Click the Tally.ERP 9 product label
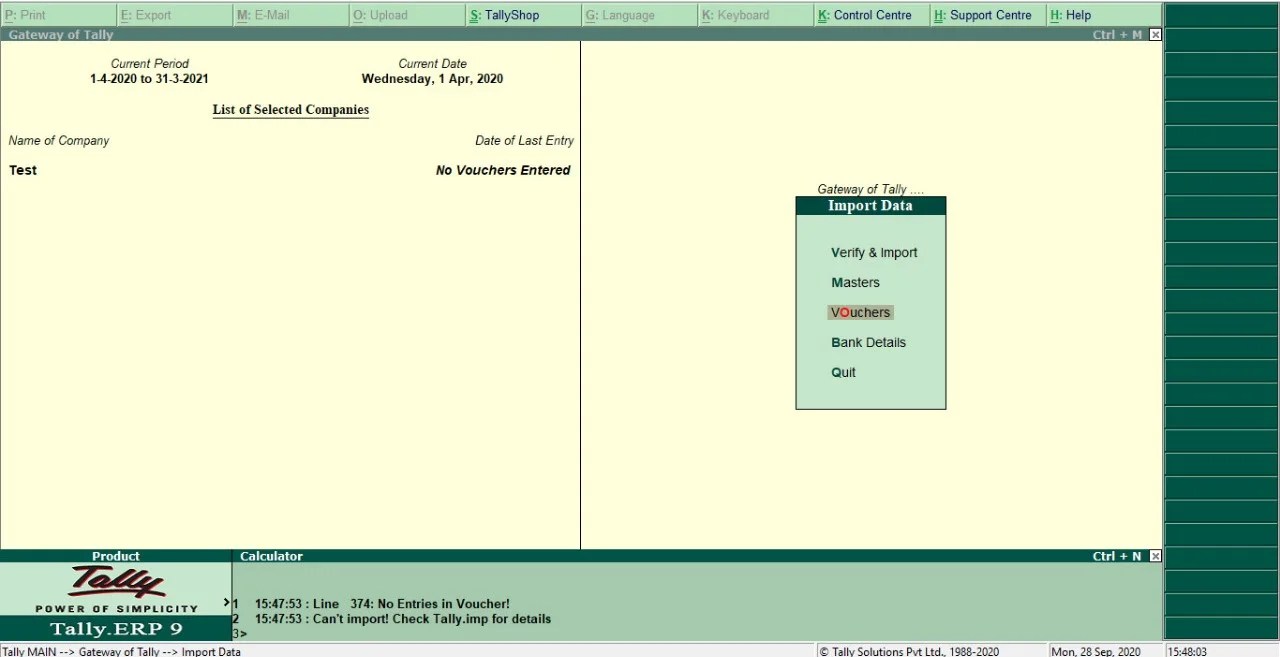This screenshot has height=657, width=1280. tap(116, 629)
